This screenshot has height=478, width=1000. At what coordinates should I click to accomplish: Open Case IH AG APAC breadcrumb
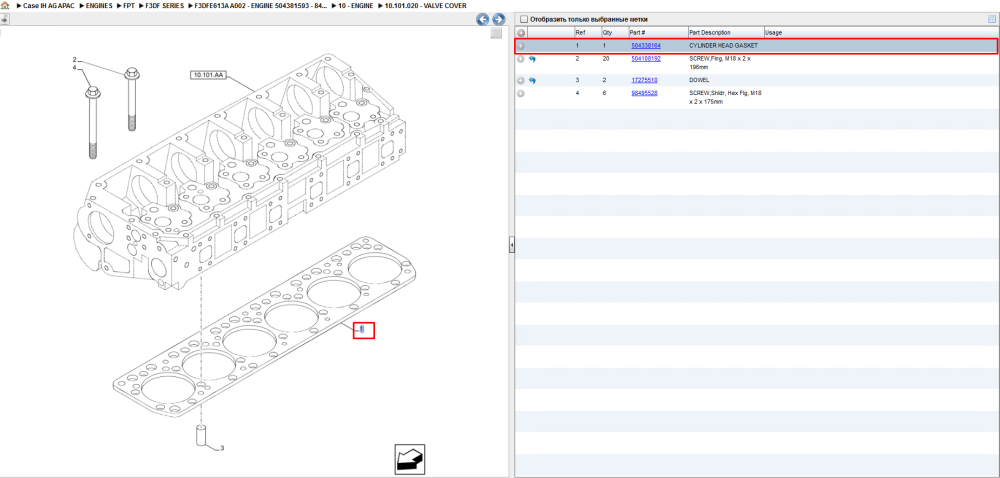48,5
